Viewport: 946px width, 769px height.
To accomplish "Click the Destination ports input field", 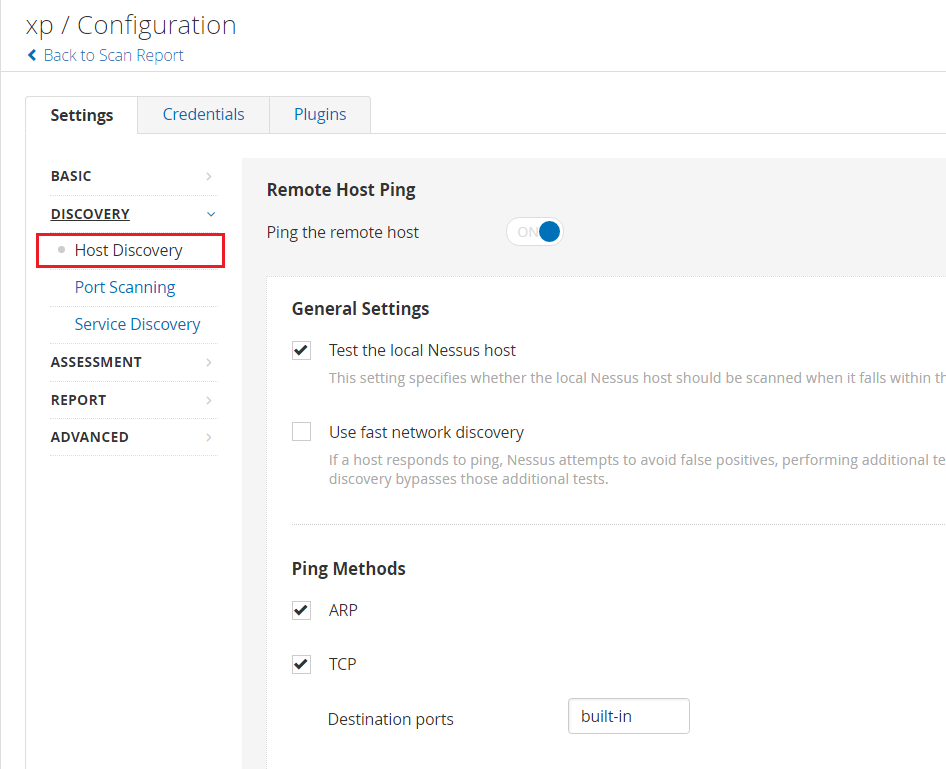I will (x=629, y=716).
